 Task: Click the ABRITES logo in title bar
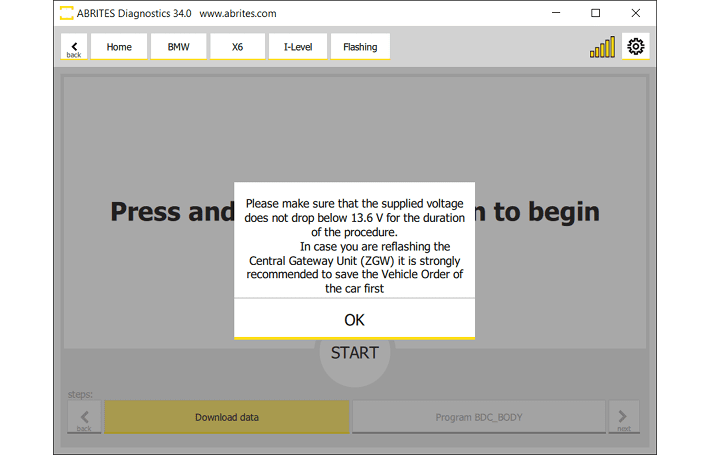coord(66,14)
